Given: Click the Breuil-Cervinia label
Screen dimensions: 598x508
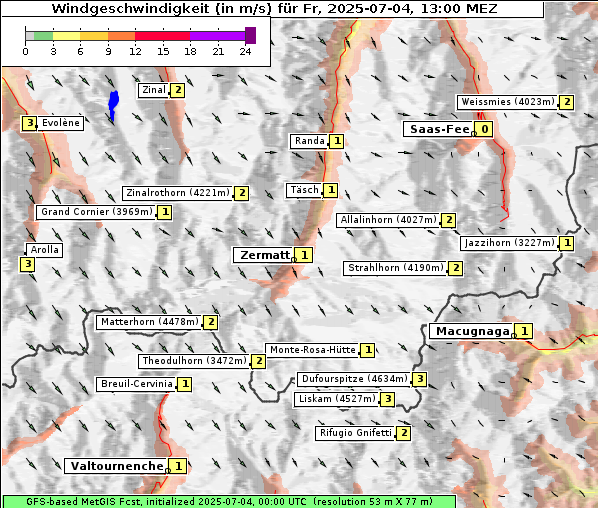Looking at the screenshot, I should pos(136,384).
